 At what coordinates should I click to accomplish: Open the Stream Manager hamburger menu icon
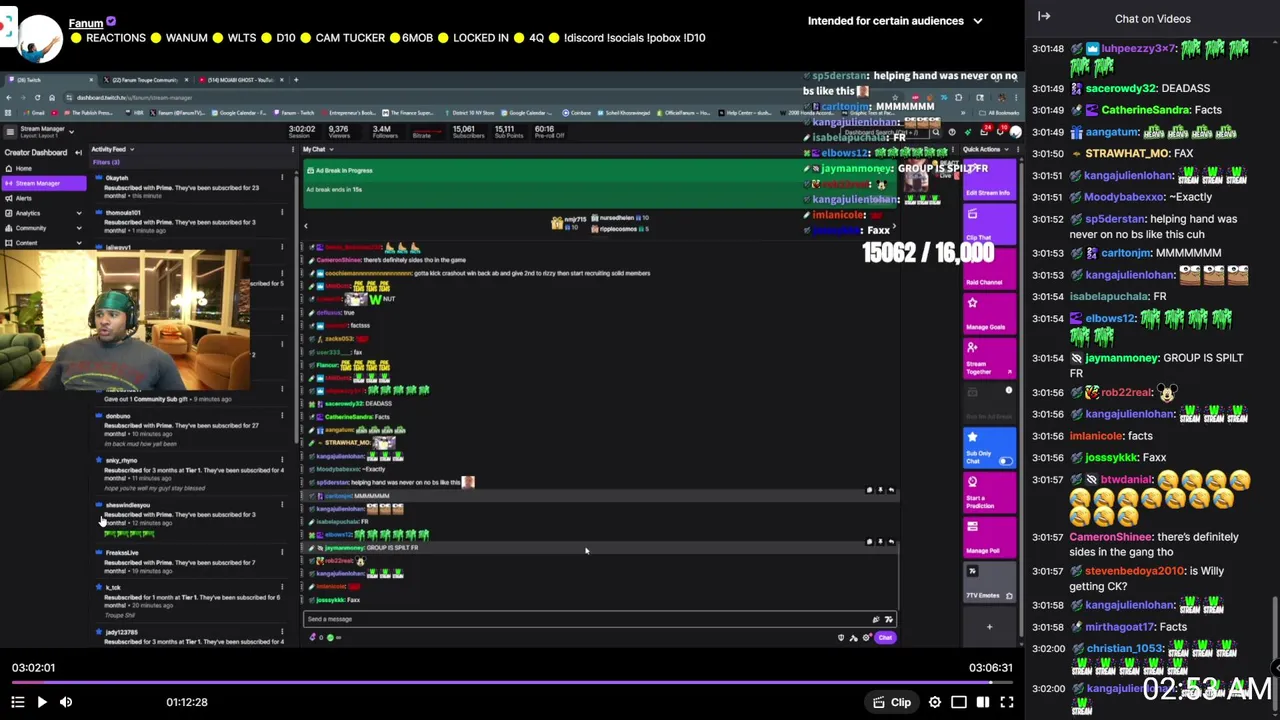pos(10,131)
